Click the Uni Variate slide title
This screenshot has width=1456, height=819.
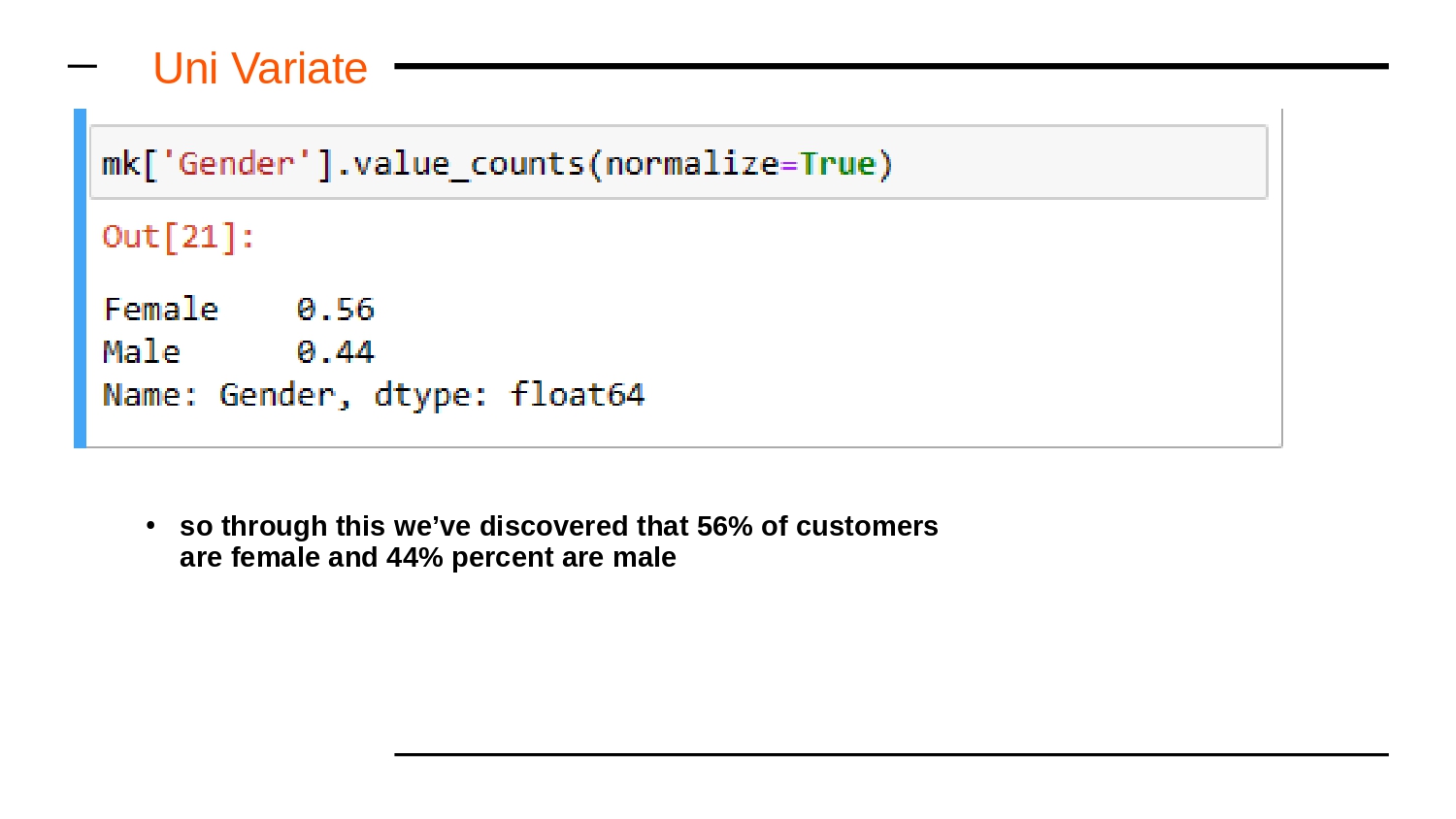pos(260,69)
